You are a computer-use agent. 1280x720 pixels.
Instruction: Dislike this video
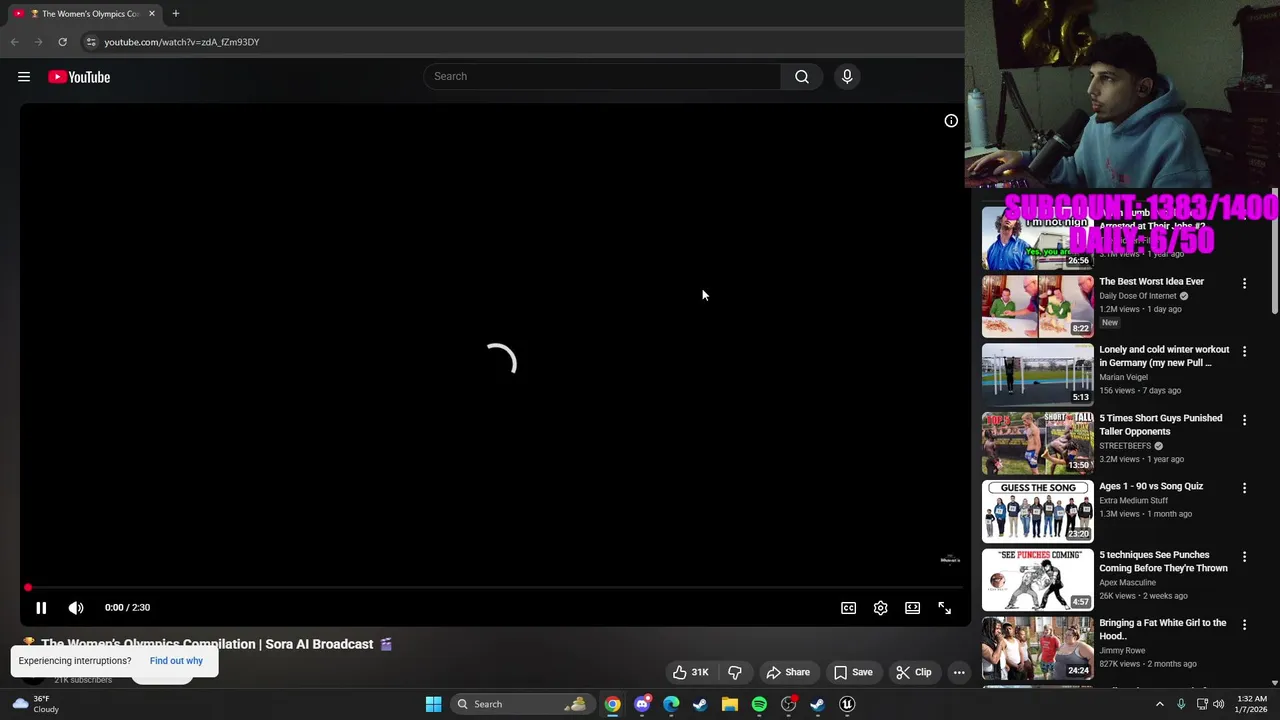coord(735,672)
